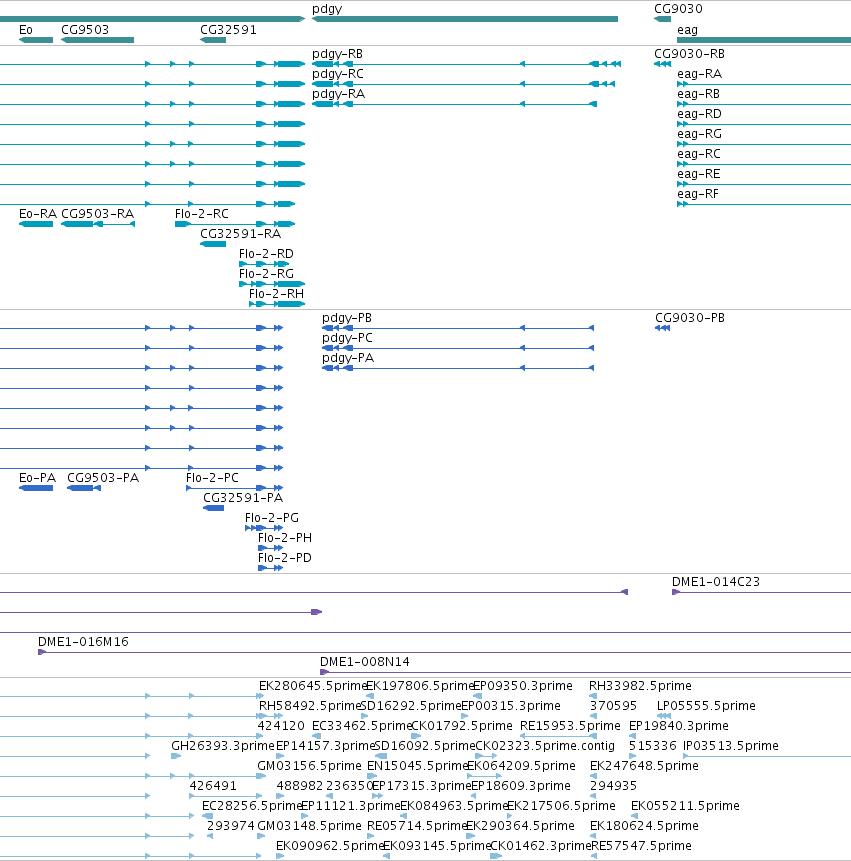Select the eag-RF transcript label
The height and width of the screenshot is (861, 851).
[698, 194]
